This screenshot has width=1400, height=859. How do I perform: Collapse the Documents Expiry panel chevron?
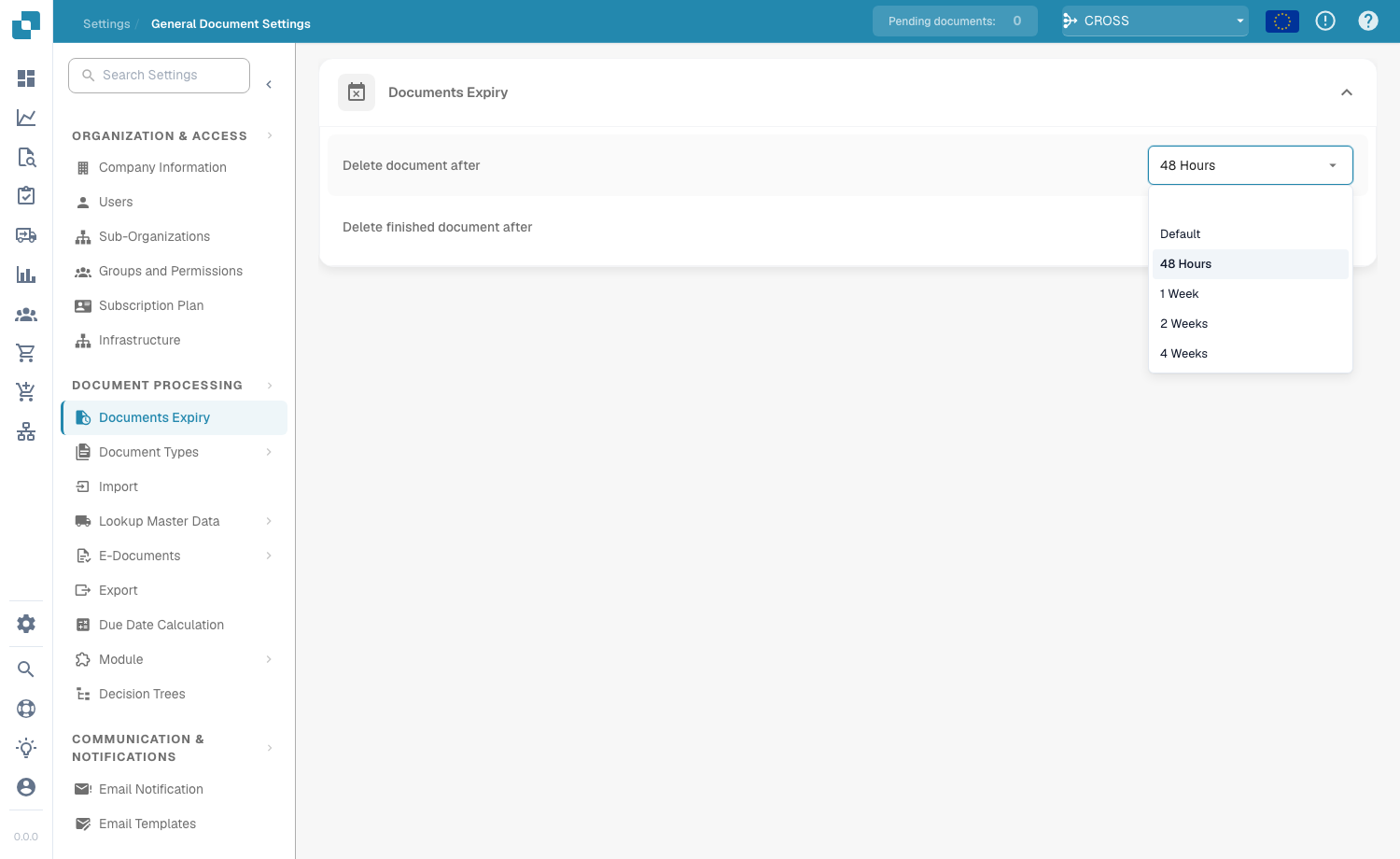pyautogui.click(x=1347, y=92)
